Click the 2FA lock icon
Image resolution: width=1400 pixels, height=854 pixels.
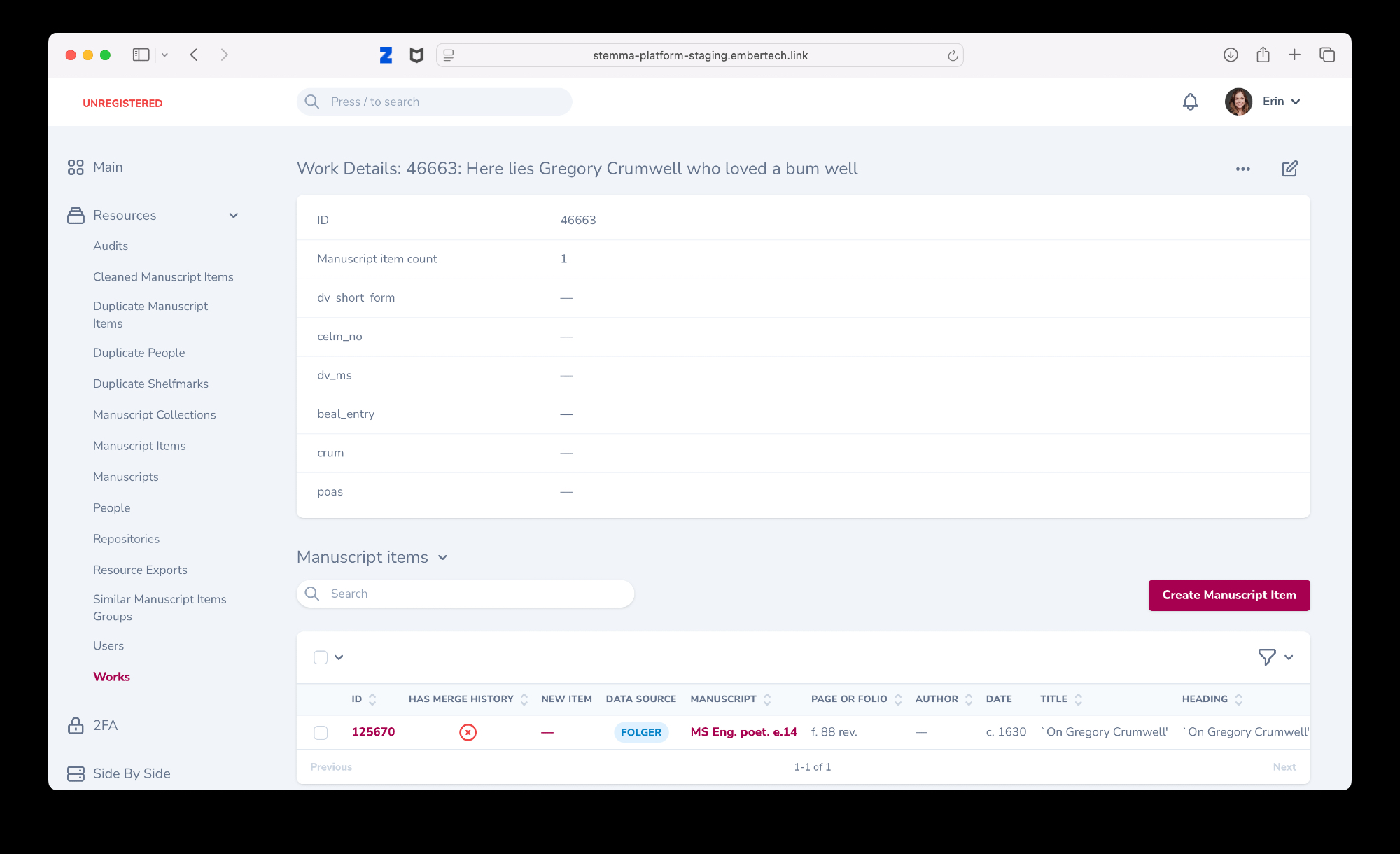tap(76, 725)
